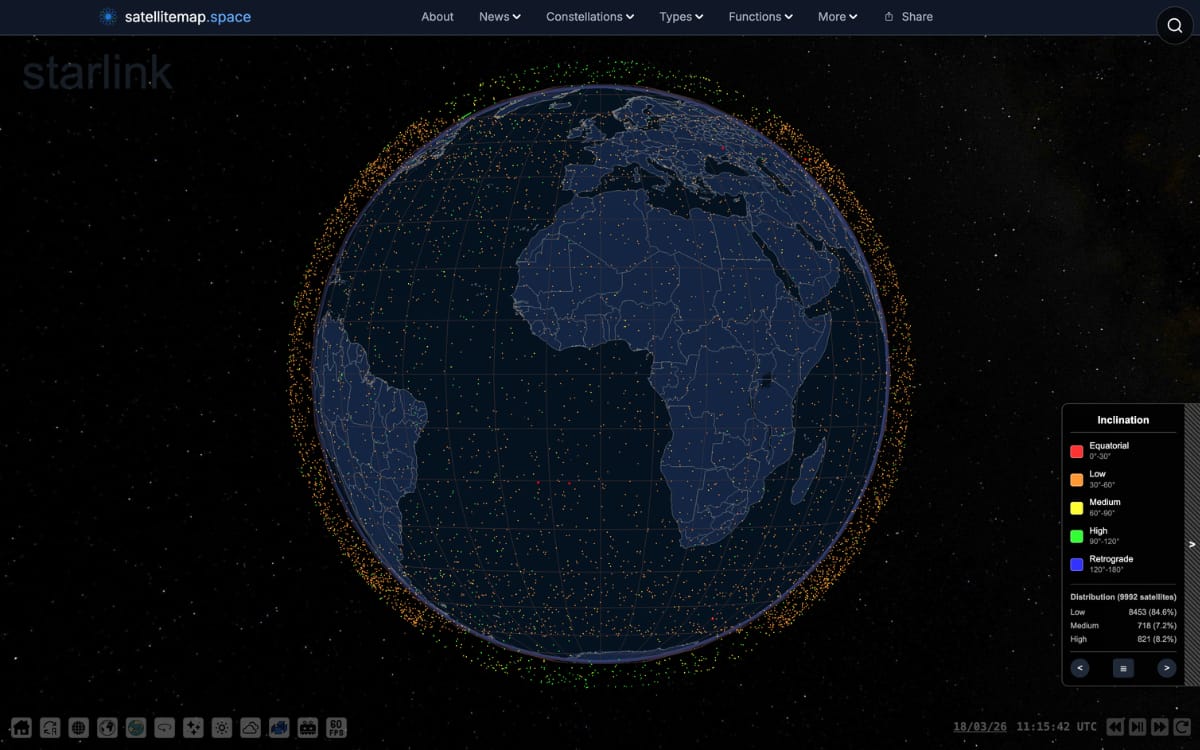Click the reset time button

click(x=1181, y=727)
